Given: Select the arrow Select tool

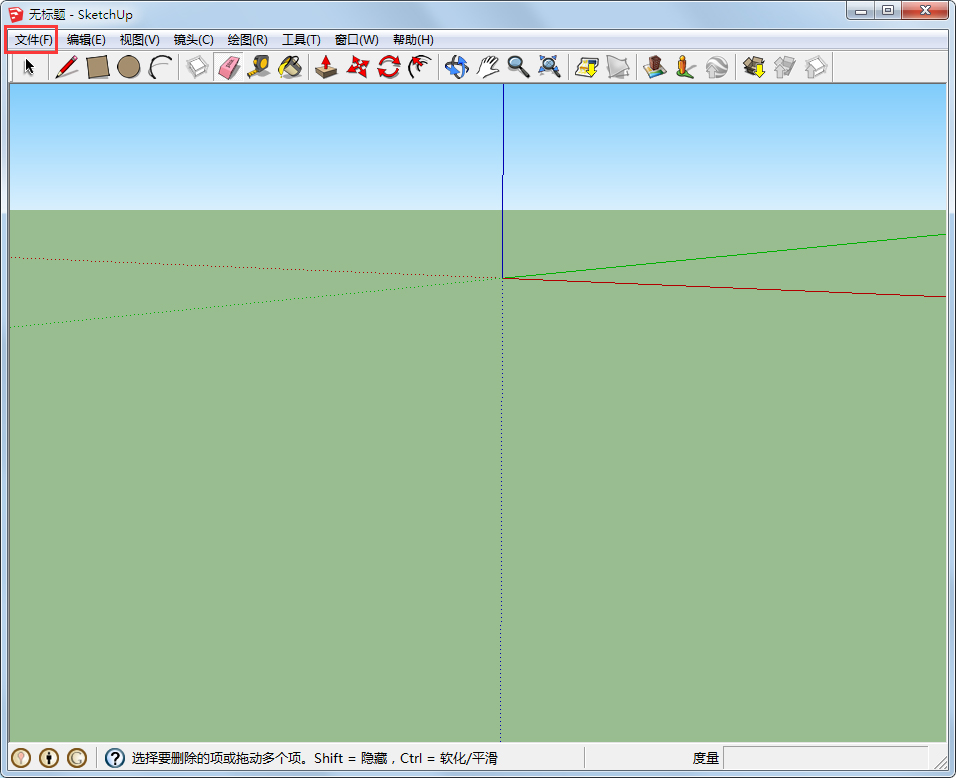Looking at the screenshot, I should pyautogui.click(x=30, y=67).
